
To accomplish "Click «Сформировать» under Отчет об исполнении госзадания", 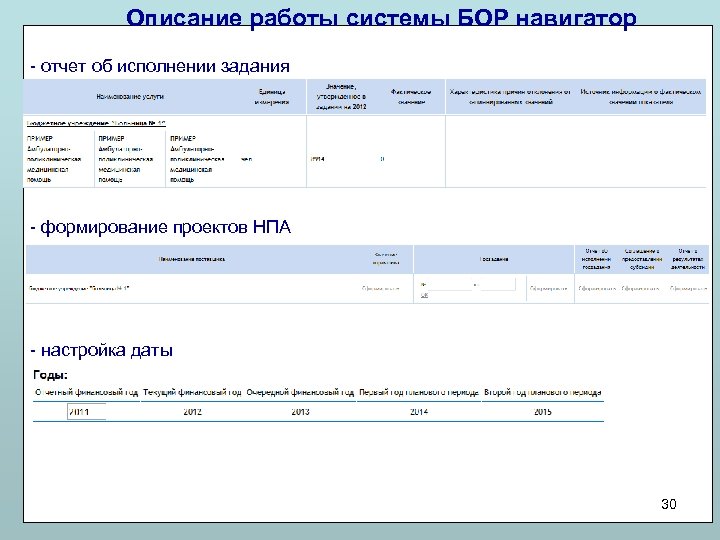I will pos(597,288).
